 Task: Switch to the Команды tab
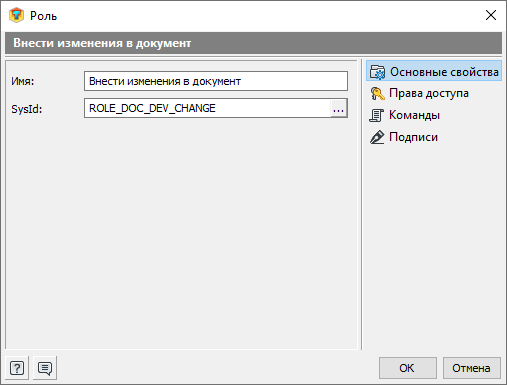[414, 115]
